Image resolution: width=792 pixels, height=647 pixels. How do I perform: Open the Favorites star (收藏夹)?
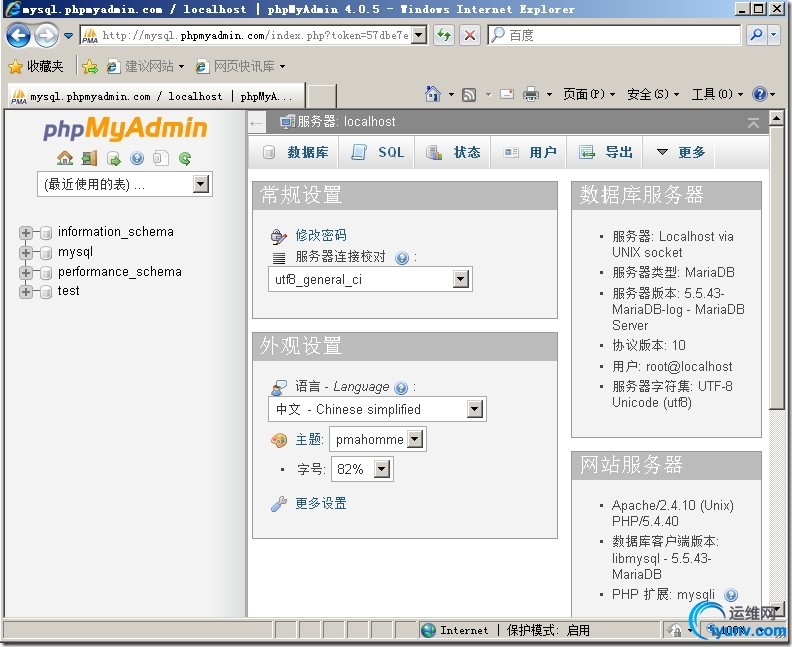[x=36, y=66]
